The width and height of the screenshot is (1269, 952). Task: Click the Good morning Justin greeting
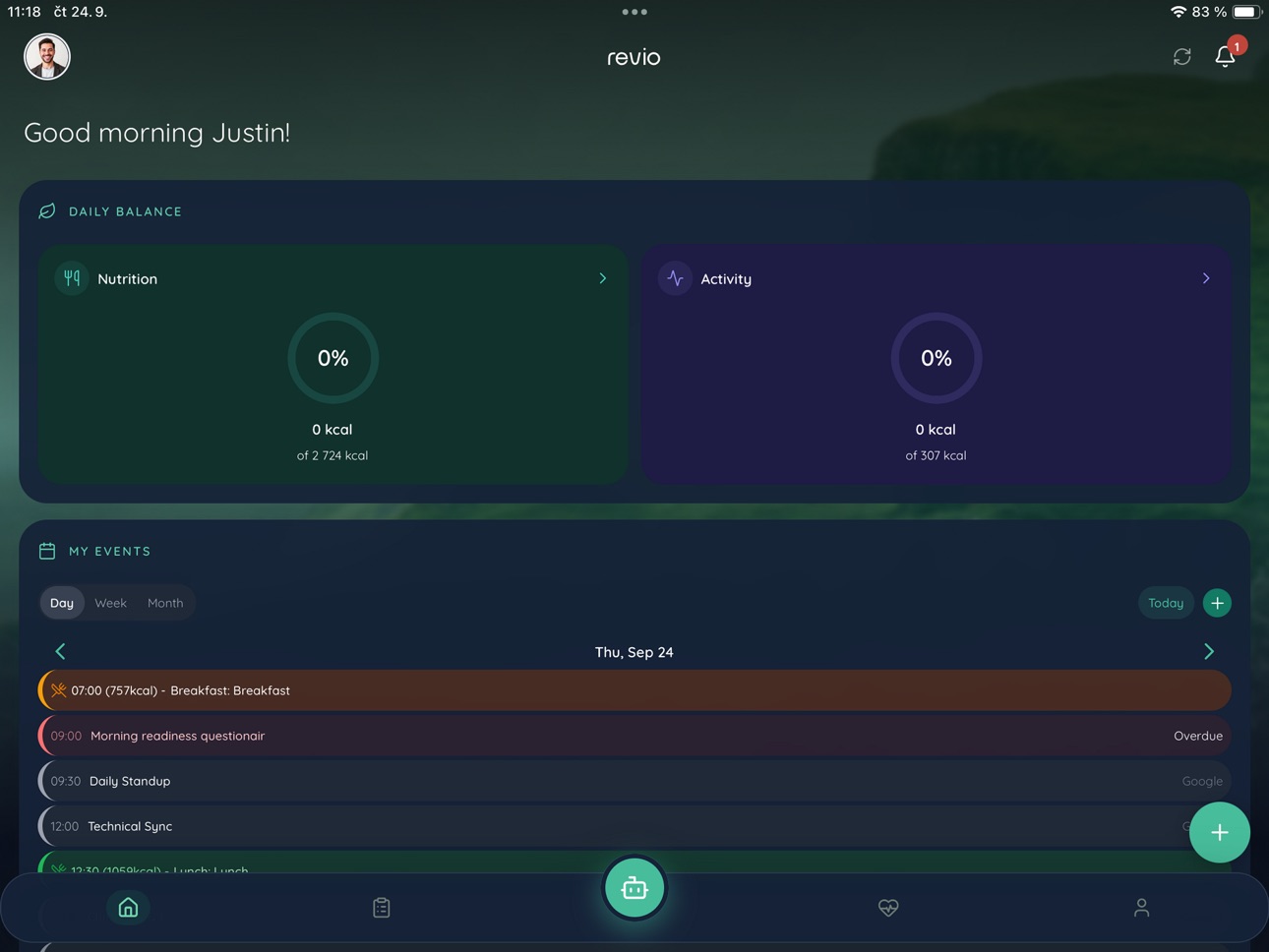(157, 133)
